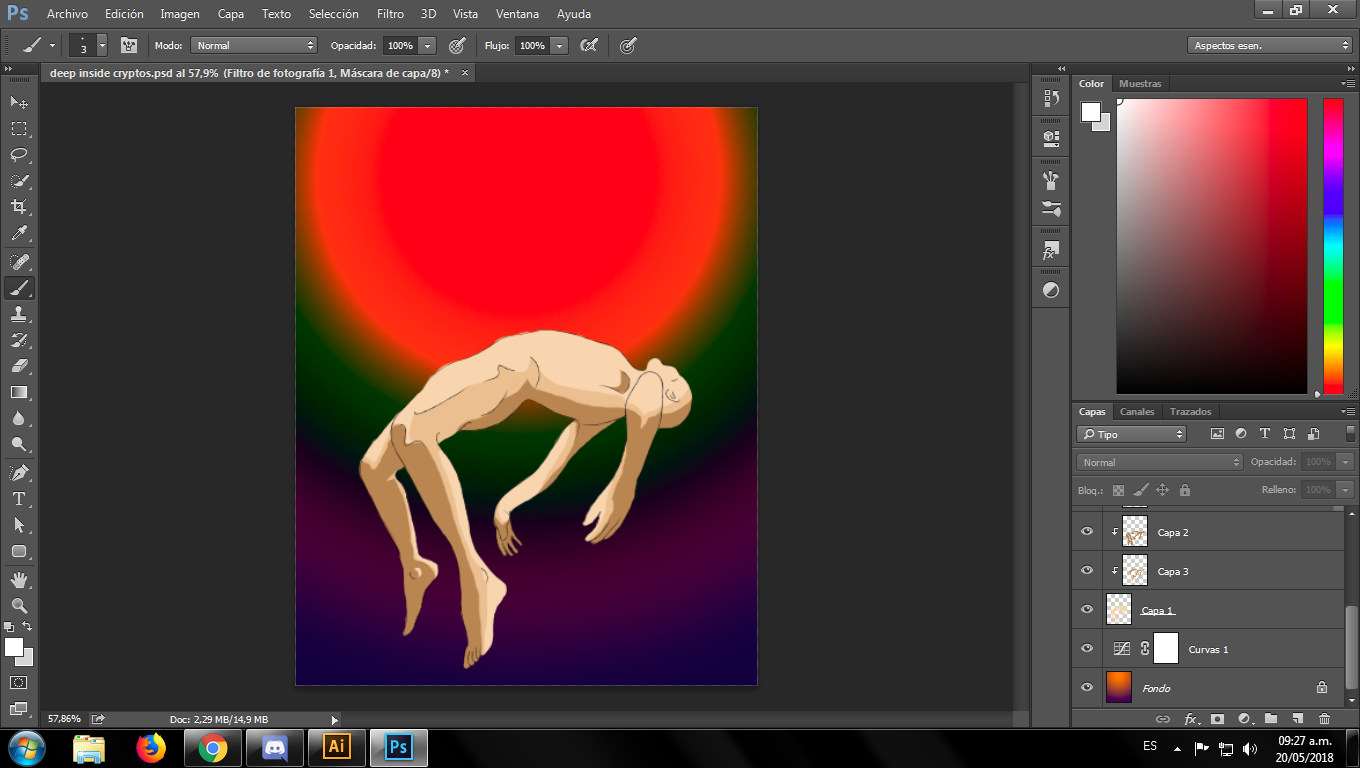This screenshot has width=1360, height=768.
Task: Open the Opacidad slider arrow in options bar
Action: [x=428, y=45]
